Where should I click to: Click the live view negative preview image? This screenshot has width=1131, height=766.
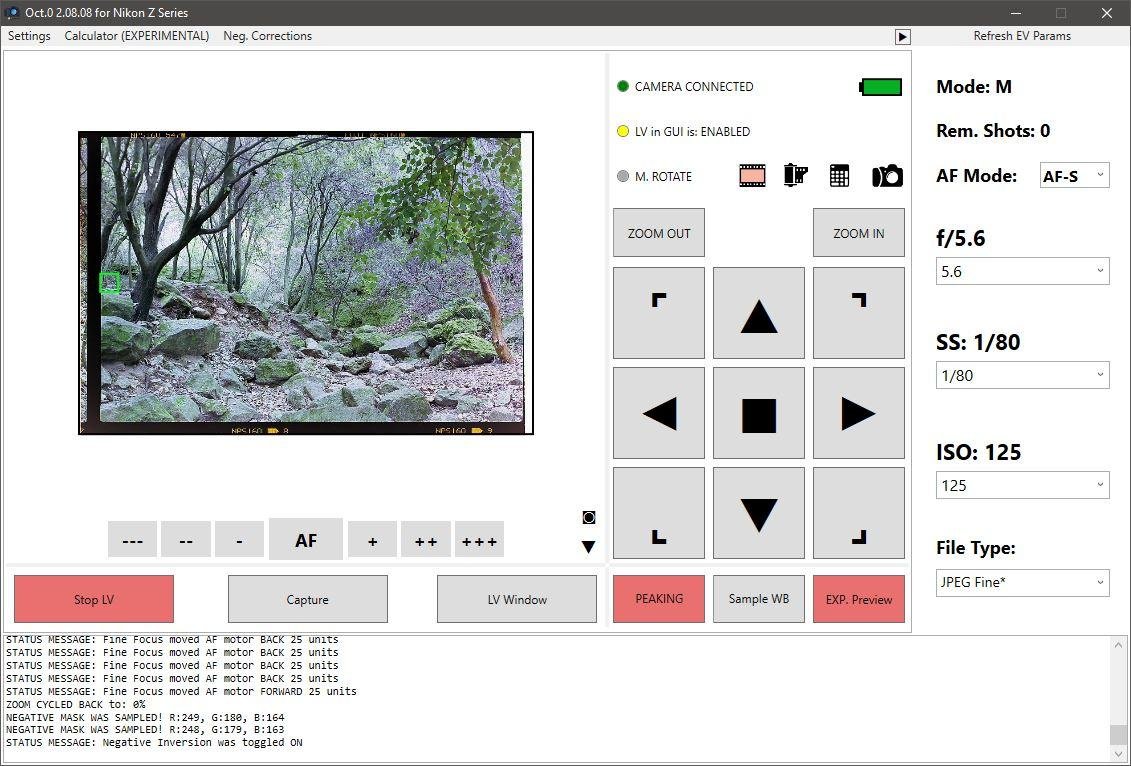click(x=306, y=283)
